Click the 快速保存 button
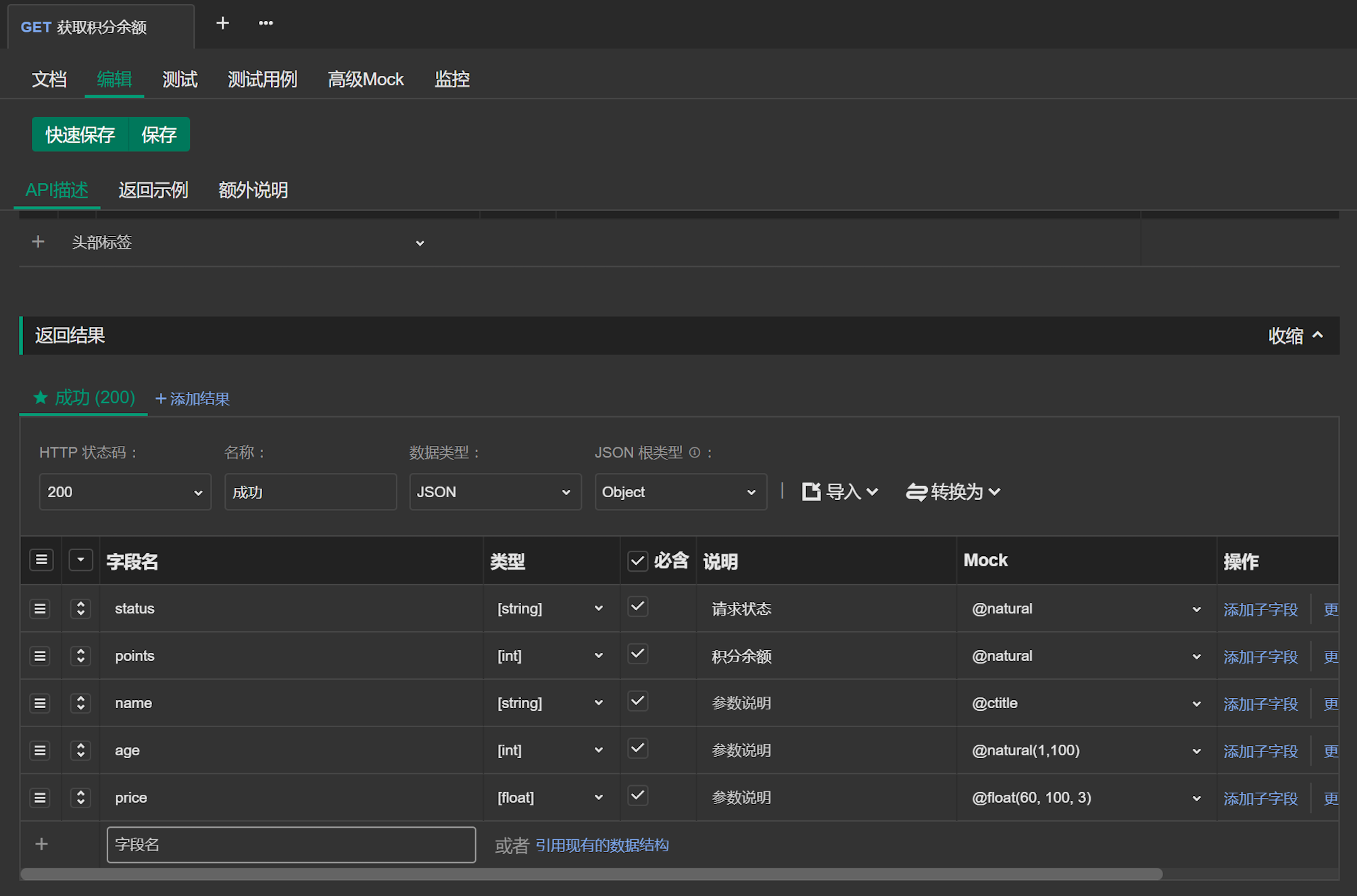This screenshot has width=1357, height=896. coord(80,134)
